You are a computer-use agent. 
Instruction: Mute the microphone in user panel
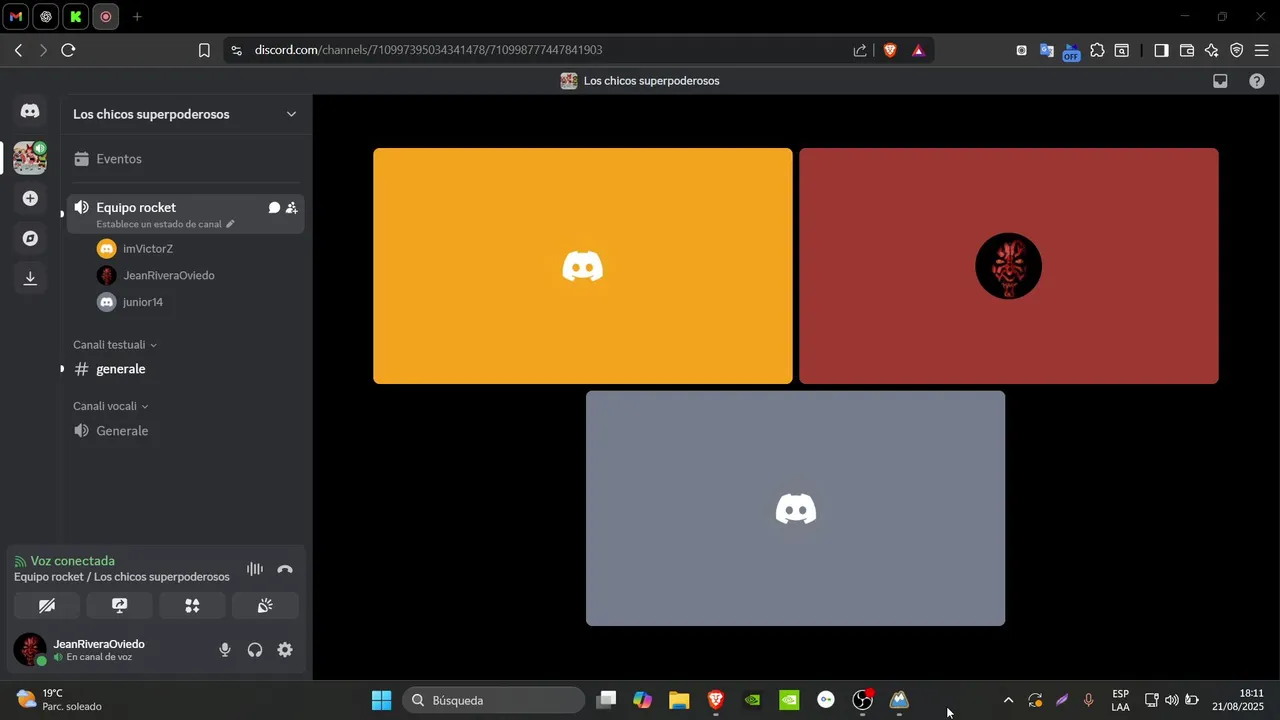point(225,650)
